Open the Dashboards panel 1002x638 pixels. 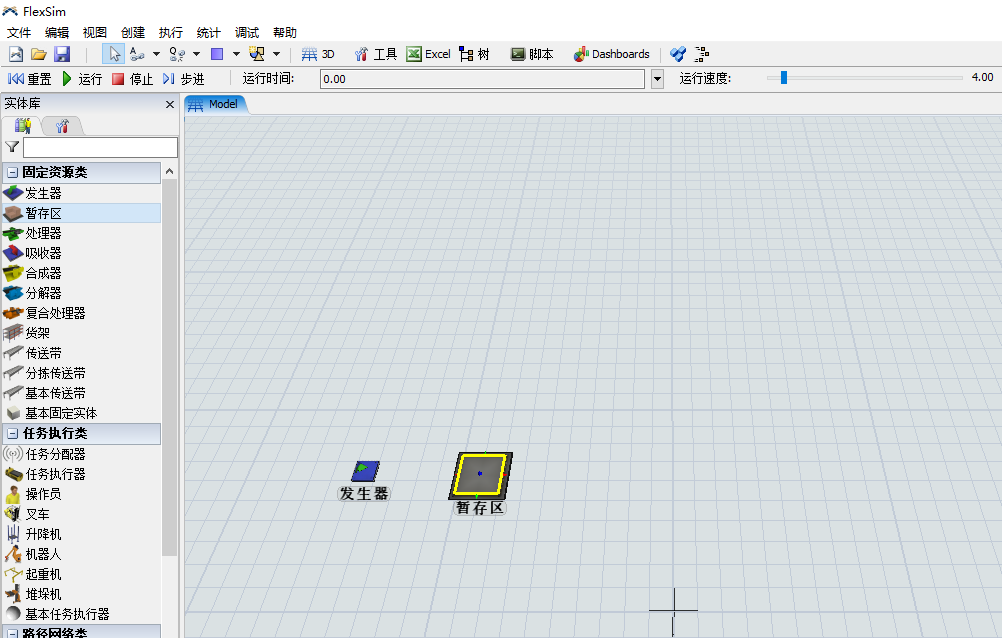[611, 54]
